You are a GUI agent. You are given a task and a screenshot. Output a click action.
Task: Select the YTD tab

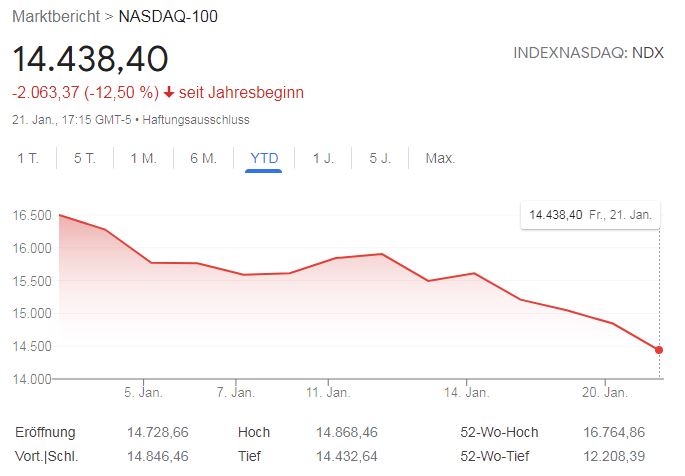point(264,158)
